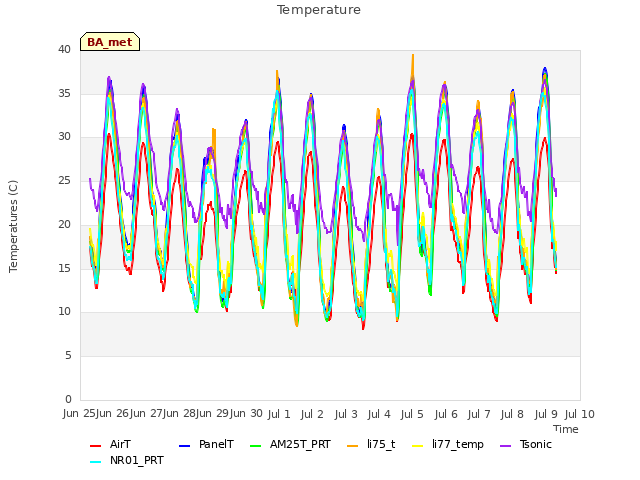Click the orange li75_t spike peak on Jul 5
Viewport: 640px width, 480px height.
pyautogui.click(x=413, y=55)
